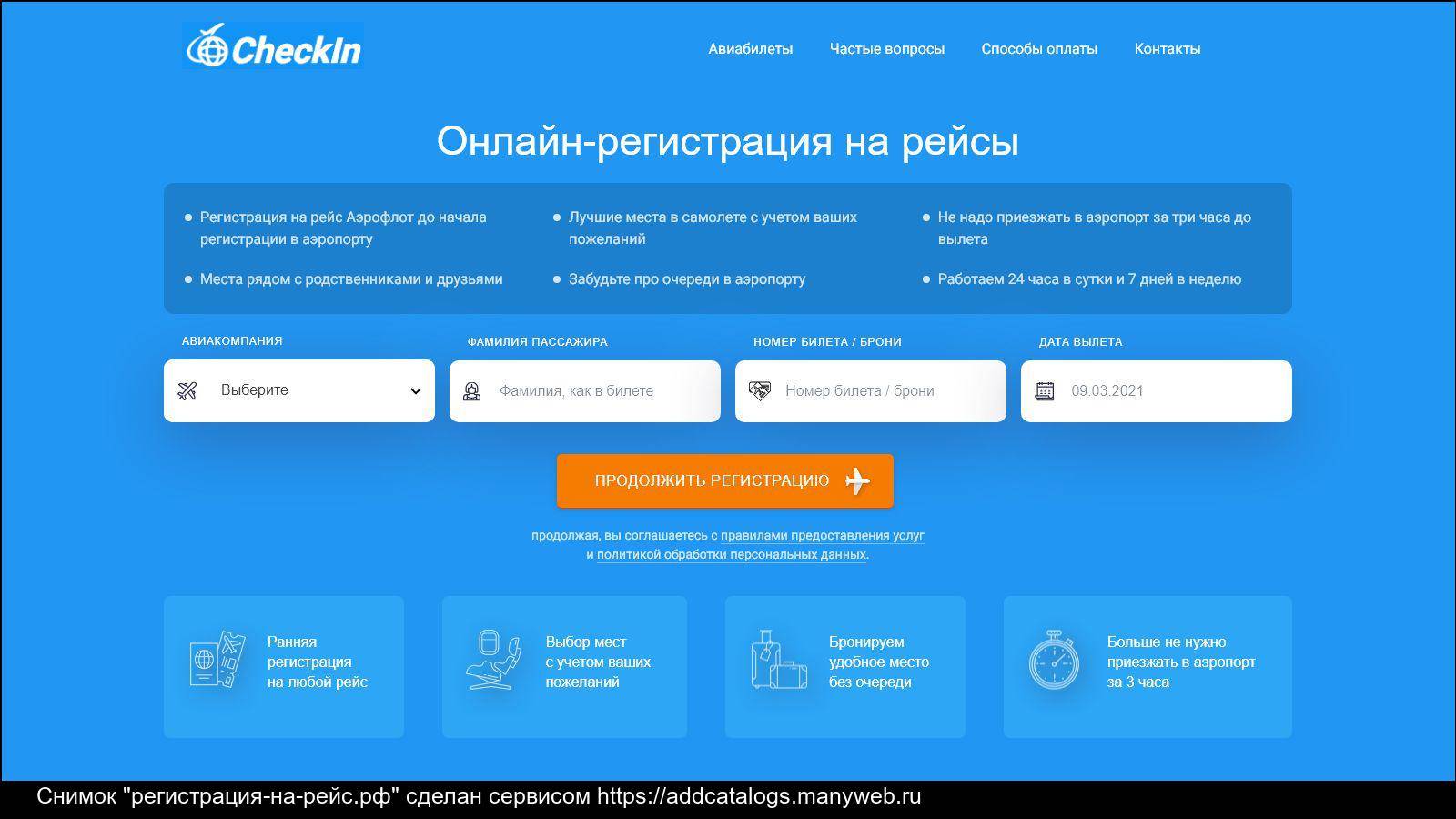Click the Бронируем удобное место без очереди text
1456x819 pixels.
pos(879,662)
